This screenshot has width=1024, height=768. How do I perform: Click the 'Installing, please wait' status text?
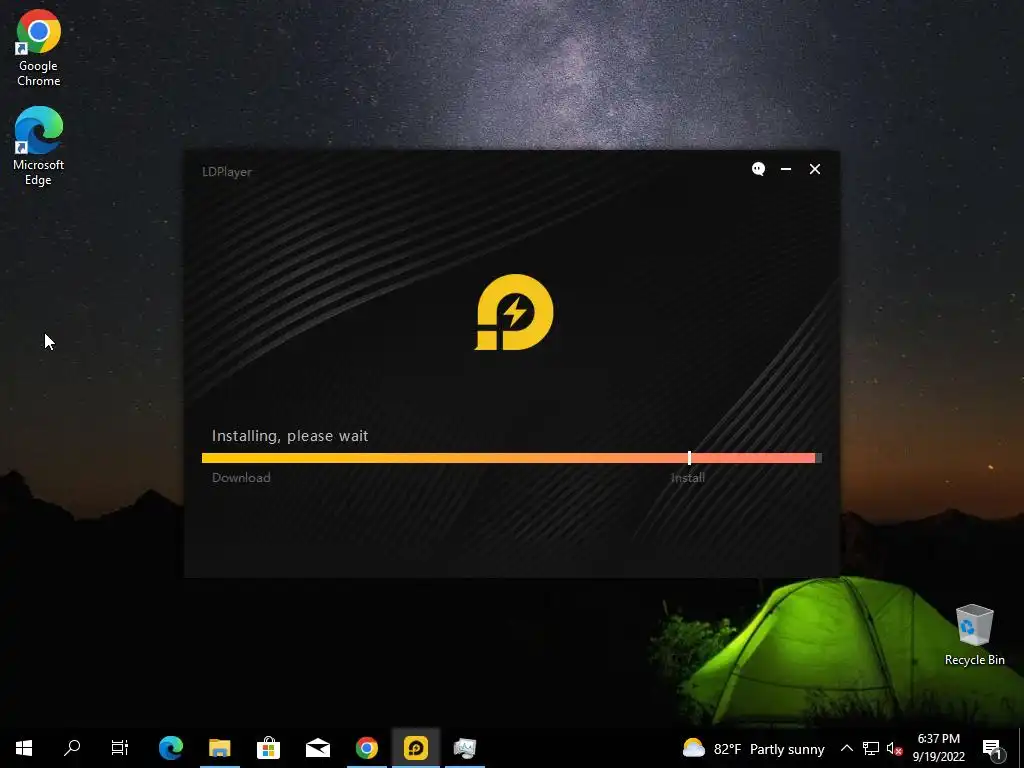point(290,436)
